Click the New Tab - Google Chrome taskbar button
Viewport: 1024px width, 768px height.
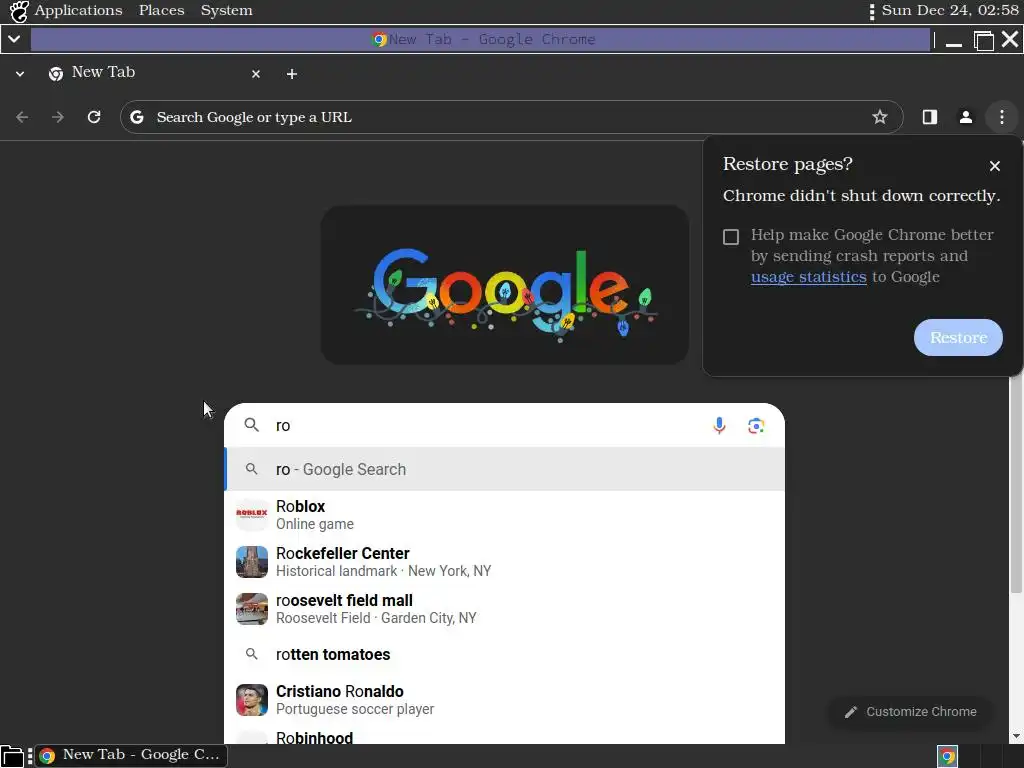click(131, 755)
